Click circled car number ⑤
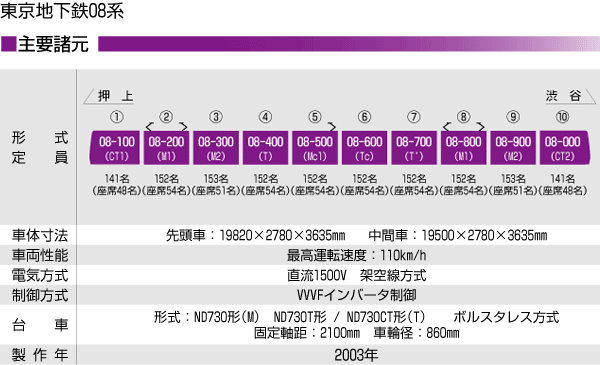 point(315,117)
